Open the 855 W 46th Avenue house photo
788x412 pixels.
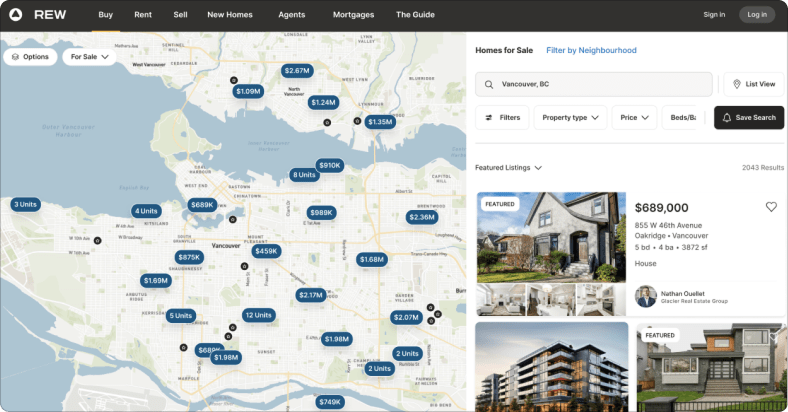(x=551, y=237)
